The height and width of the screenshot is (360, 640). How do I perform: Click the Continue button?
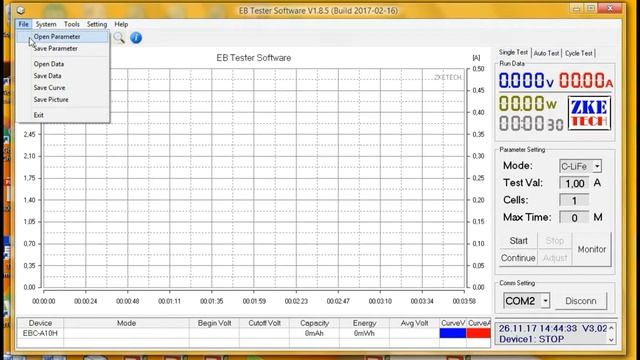tap(518, 258)
